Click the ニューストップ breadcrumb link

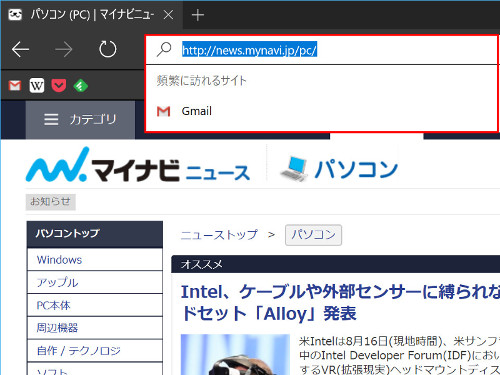219,235
